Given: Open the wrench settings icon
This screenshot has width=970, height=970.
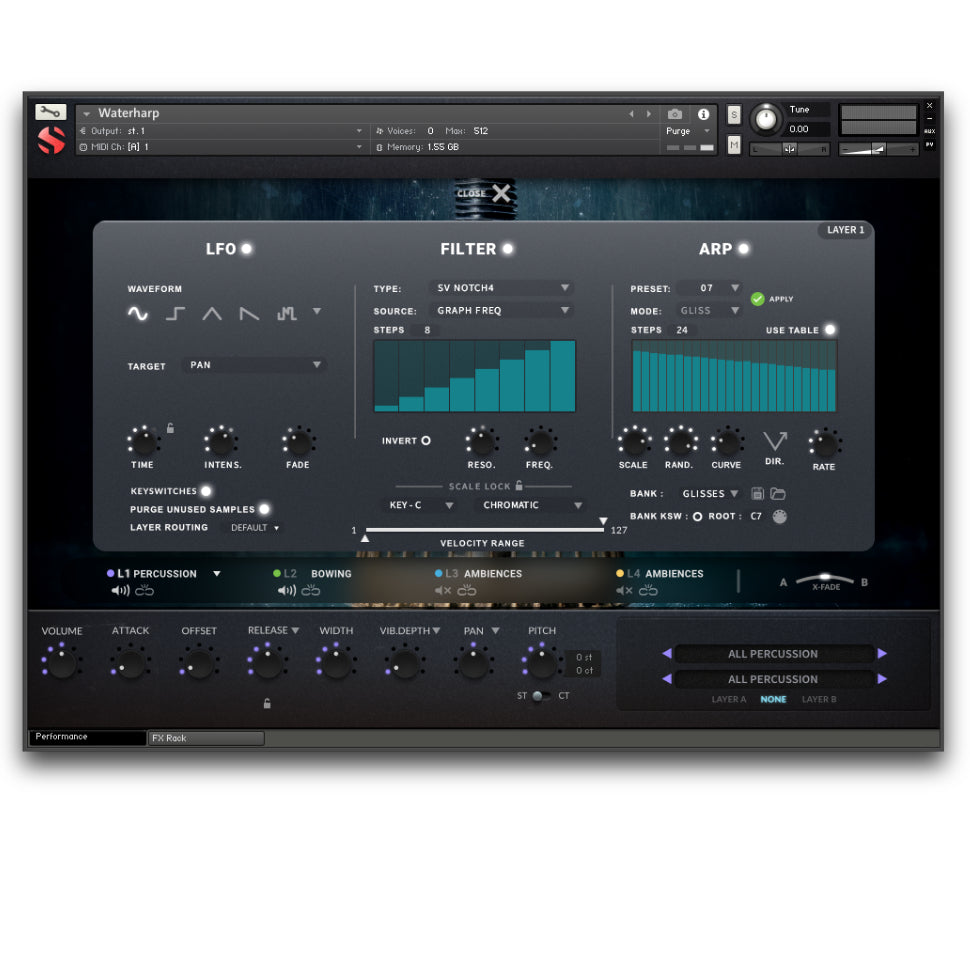Looking at the screenshot, I should click(x=50, y=112).
